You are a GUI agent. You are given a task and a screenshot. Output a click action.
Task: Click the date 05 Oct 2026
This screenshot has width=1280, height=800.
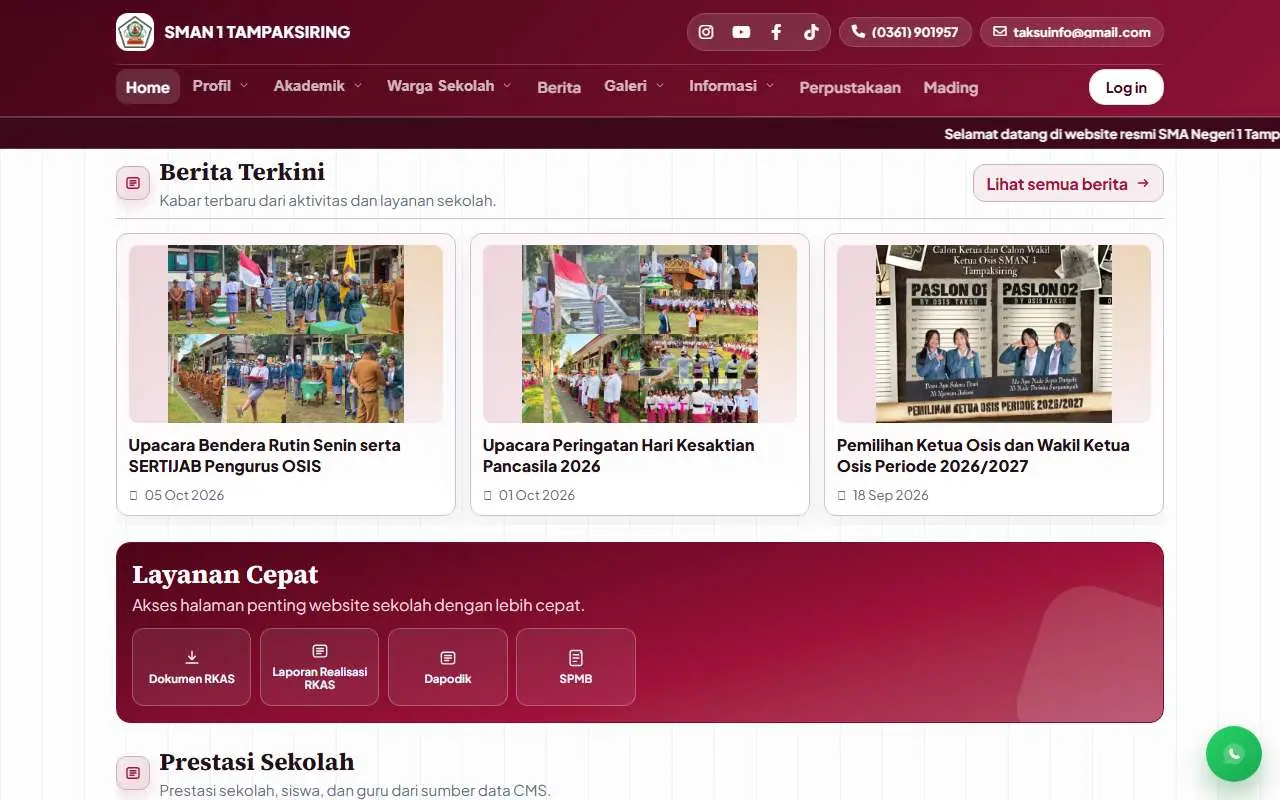[184, 495]
